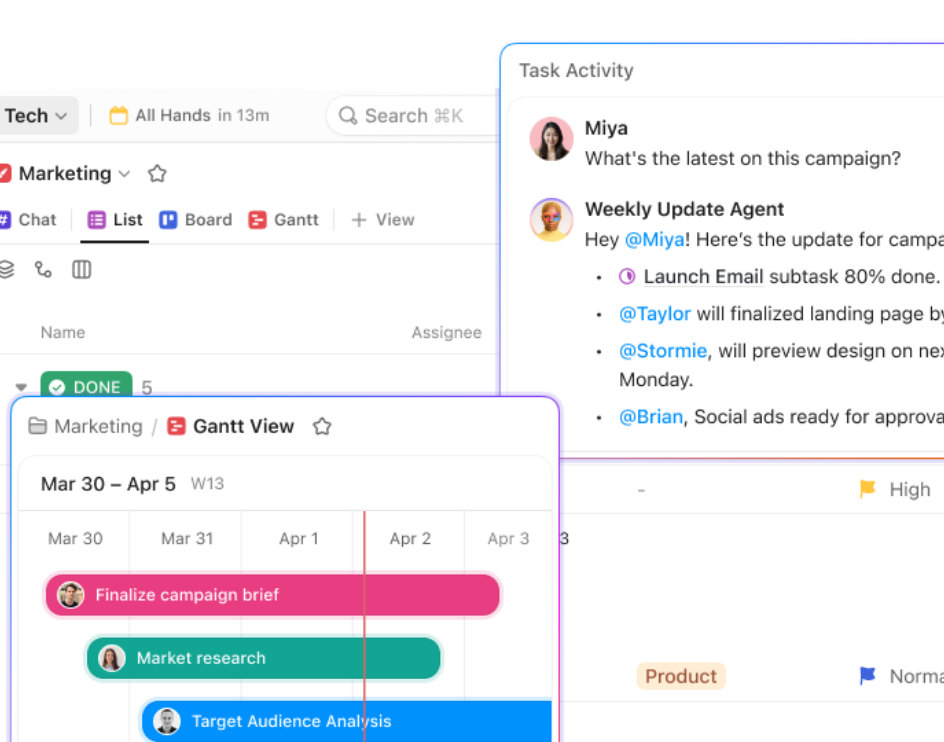Open the Finalize campaign brief Gantt bar
Image resolution: width=944 pixels, height=742 pixels.
[x=273, y=595]
